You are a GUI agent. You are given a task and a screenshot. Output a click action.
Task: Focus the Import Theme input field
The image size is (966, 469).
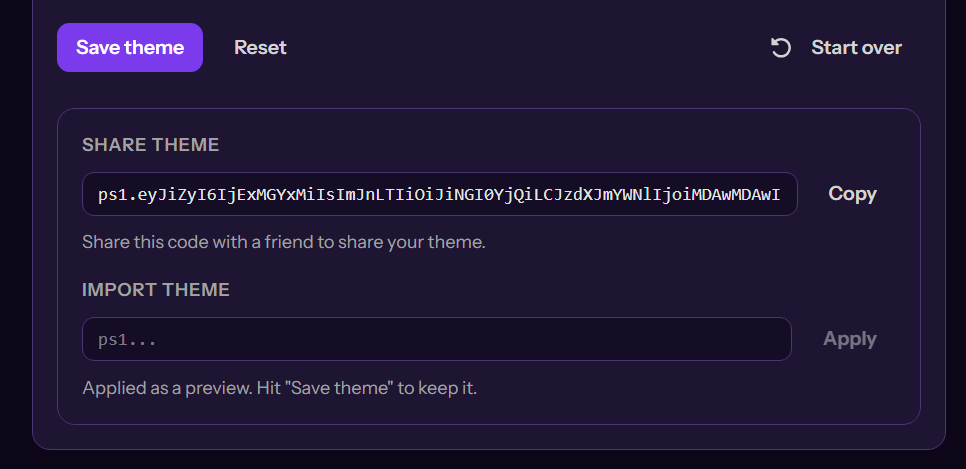[x=437, y=339]
